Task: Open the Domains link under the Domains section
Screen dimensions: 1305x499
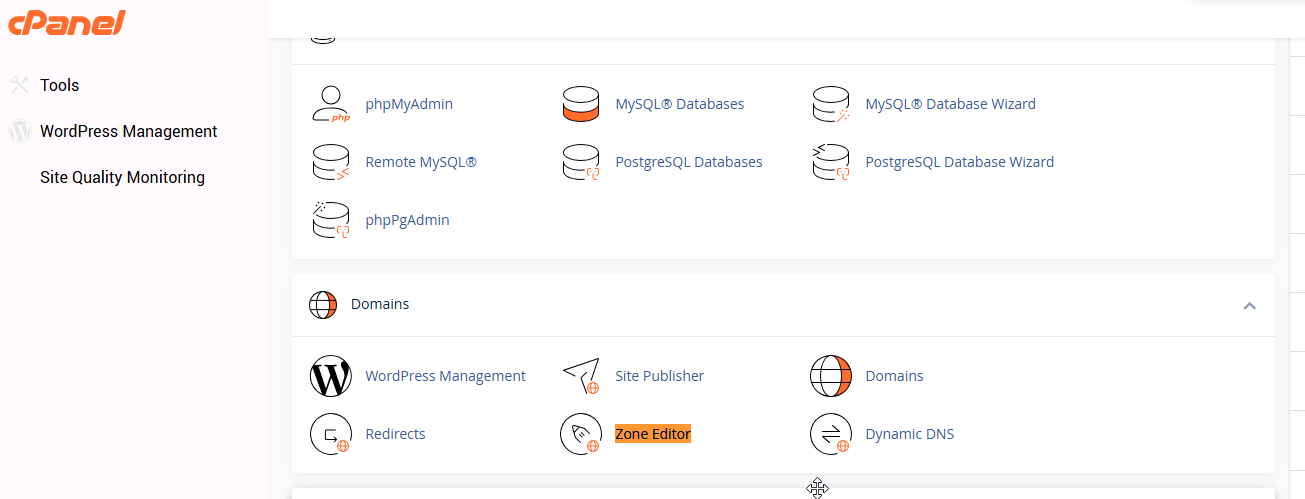Action: 894,376
